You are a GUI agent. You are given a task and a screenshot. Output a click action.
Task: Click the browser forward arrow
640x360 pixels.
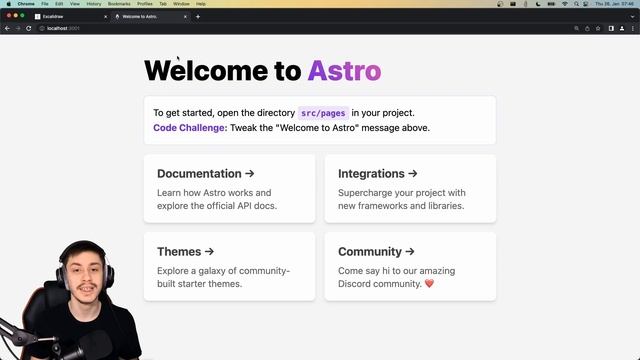pyautogui.click(x=18, y=28)
